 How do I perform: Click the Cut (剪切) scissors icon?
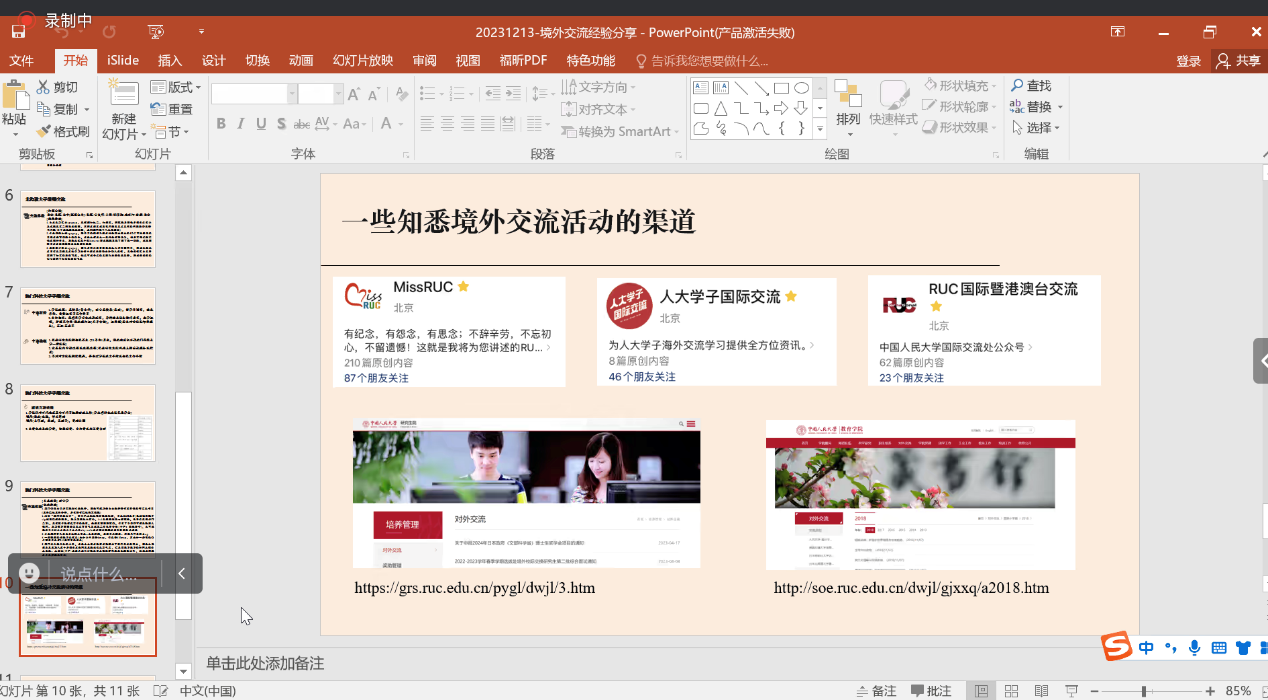point(44,87)
